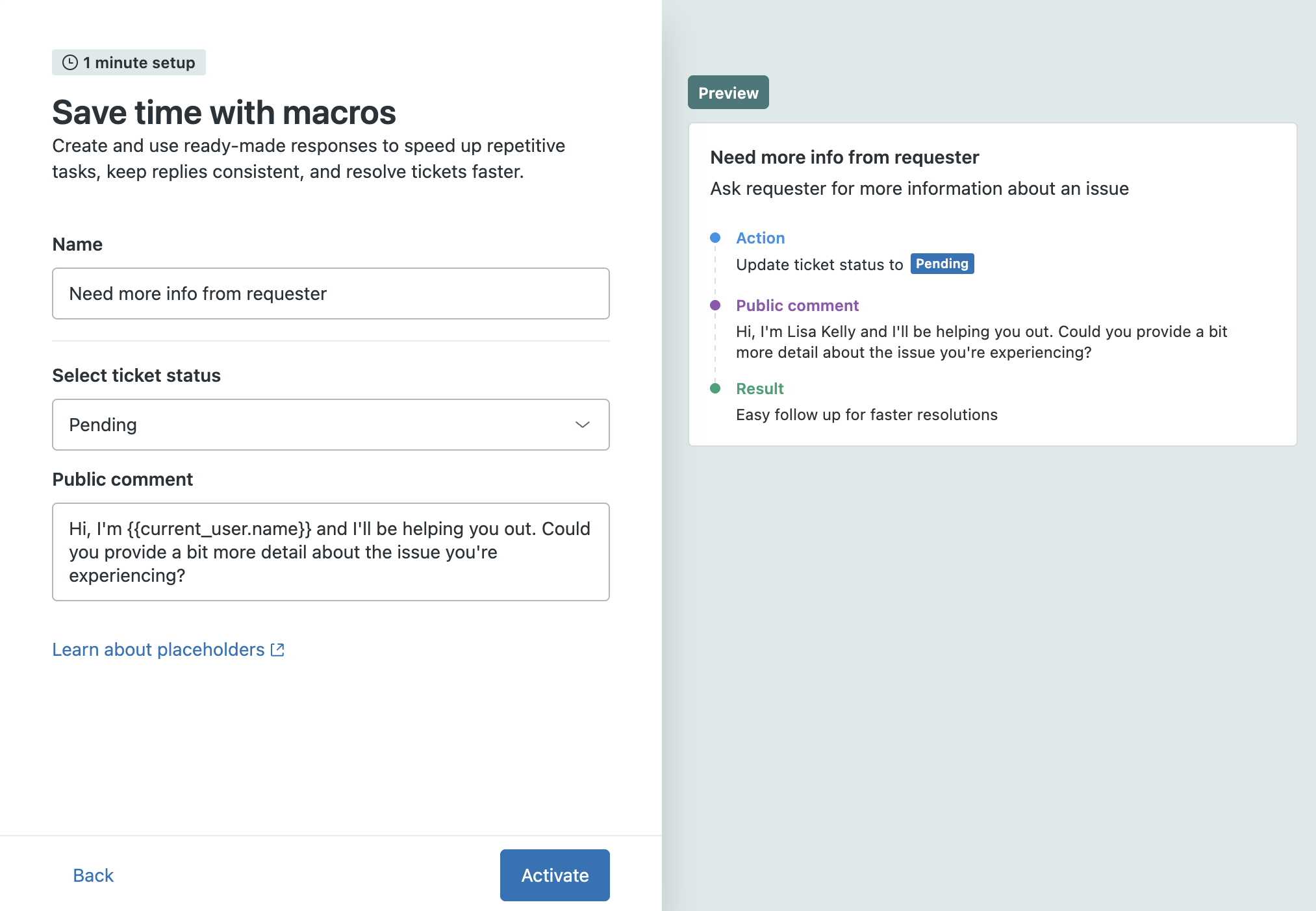This screenshot has height=911, width=1316.
Task: Click the green Result step dot
Action: pos(715,388)
